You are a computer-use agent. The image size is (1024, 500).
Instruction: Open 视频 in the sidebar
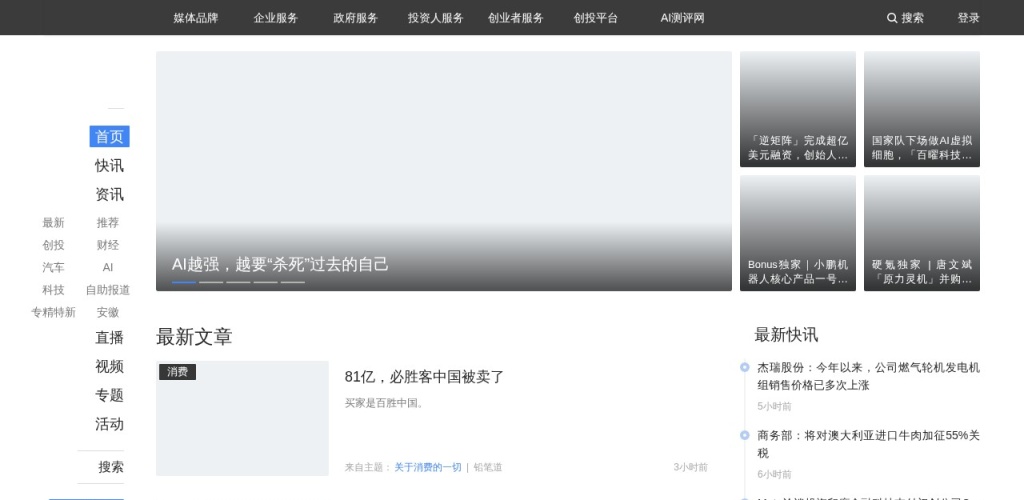[110, 366]
